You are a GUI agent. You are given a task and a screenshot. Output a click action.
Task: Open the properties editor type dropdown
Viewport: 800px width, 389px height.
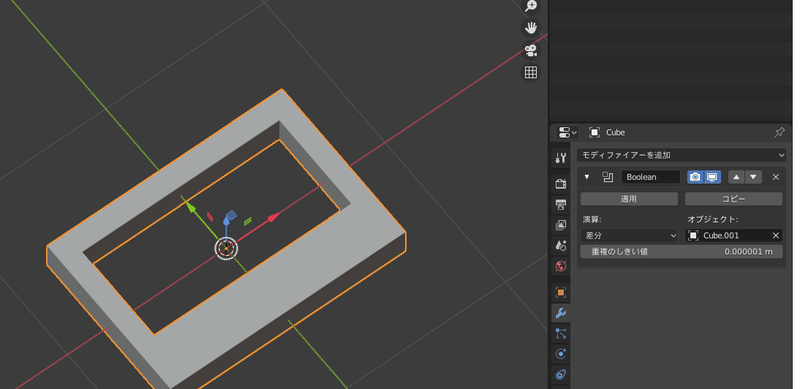(x=567, y=133)
